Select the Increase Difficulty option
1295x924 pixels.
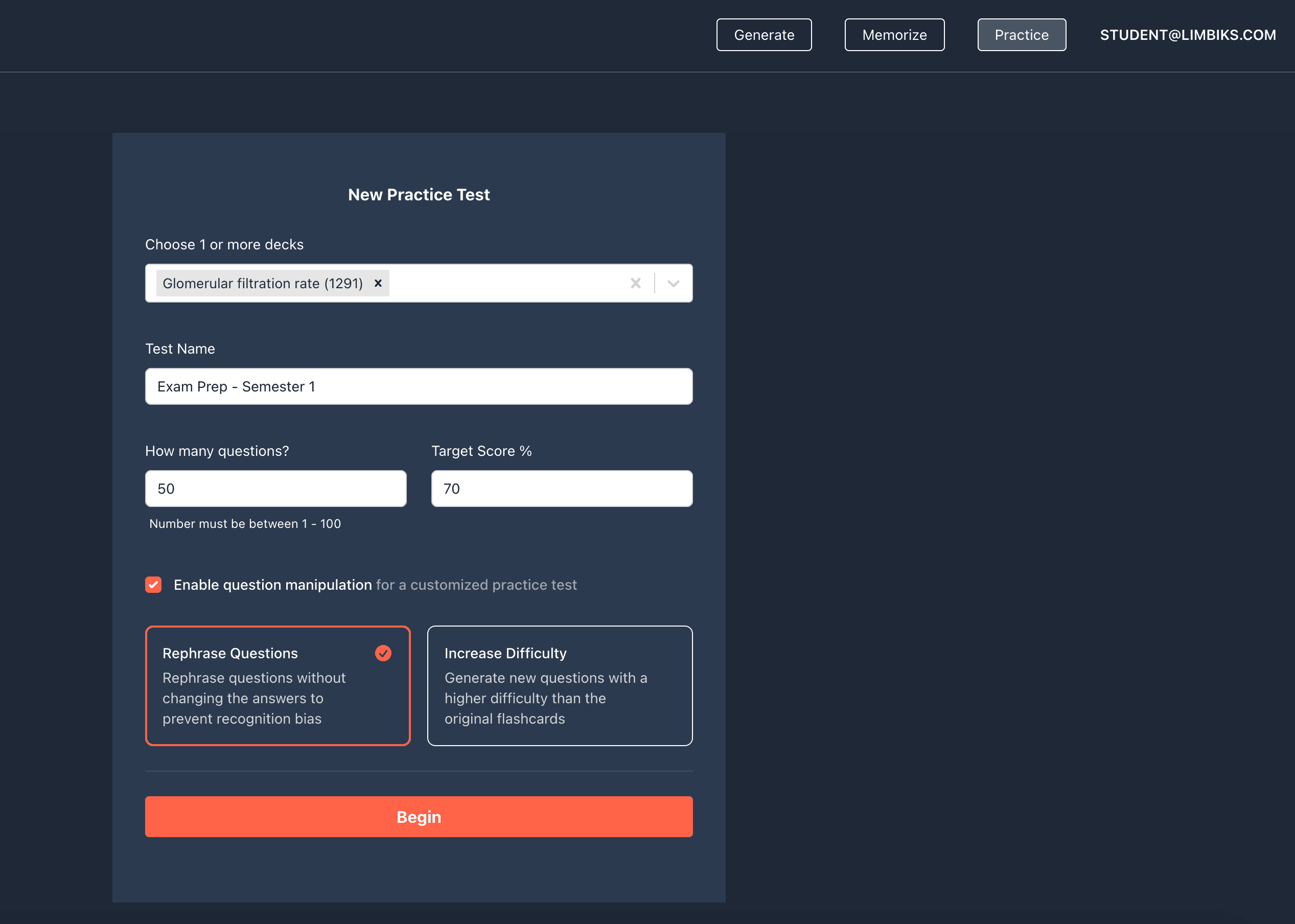[560, 686]
